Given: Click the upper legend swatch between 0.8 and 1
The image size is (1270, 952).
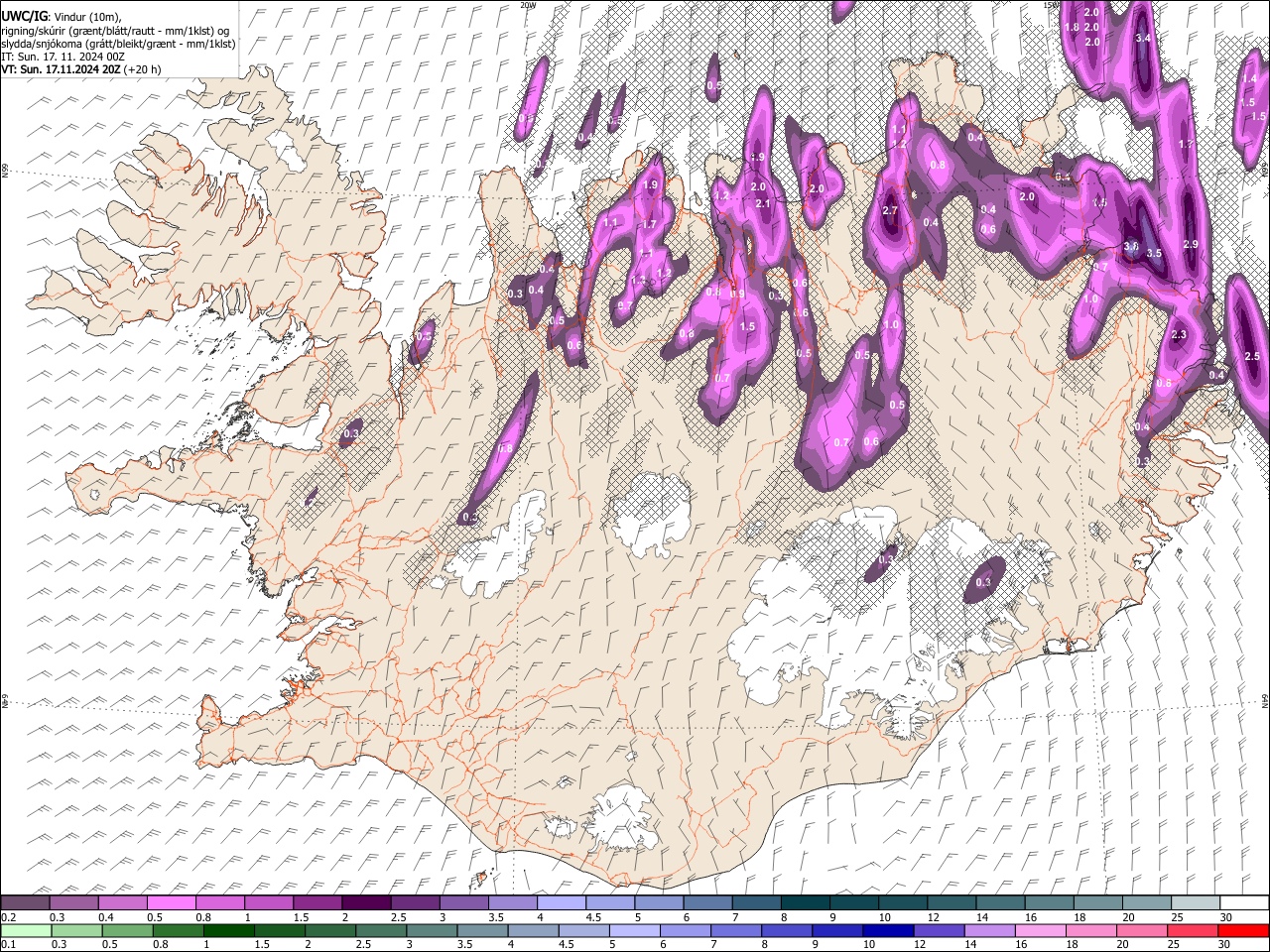Looking at the screenshot, I should click(x=219, y=903).
